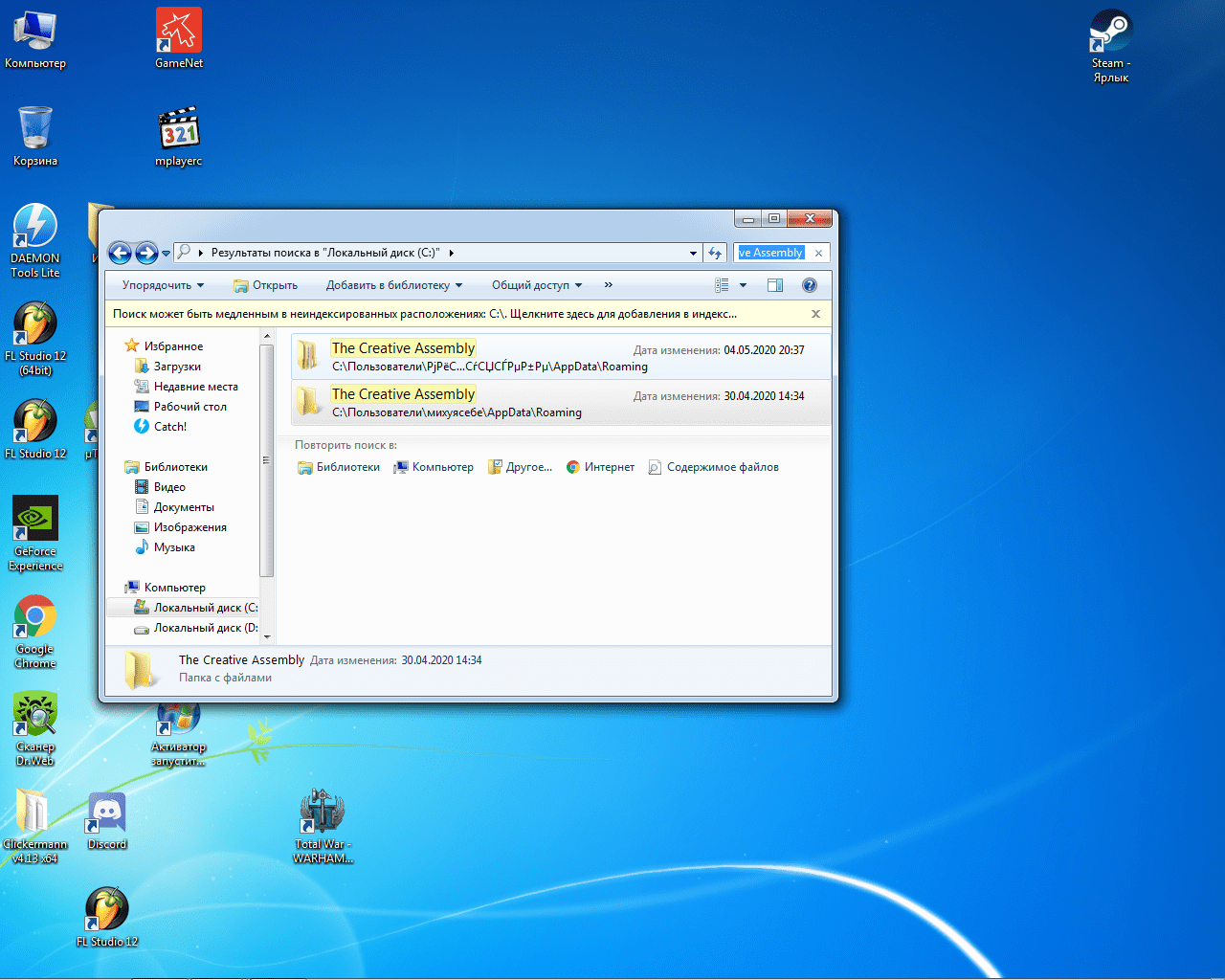Open the Steam - Ярлык desktop icon

tap(1111, 46)
